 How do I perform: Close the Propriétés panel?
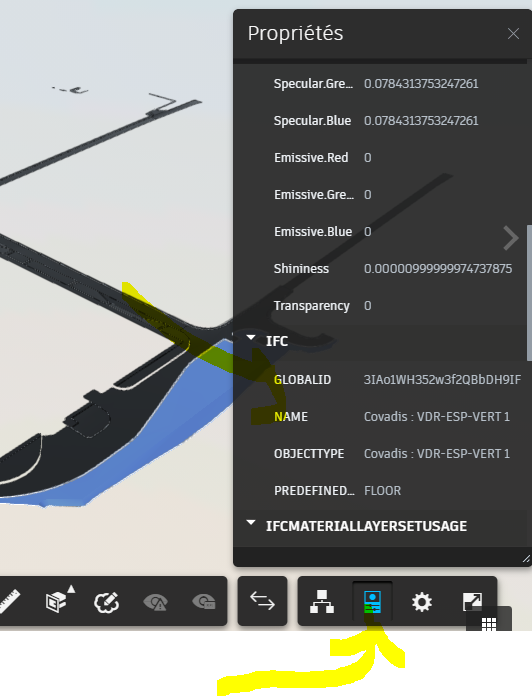[513, 33]
